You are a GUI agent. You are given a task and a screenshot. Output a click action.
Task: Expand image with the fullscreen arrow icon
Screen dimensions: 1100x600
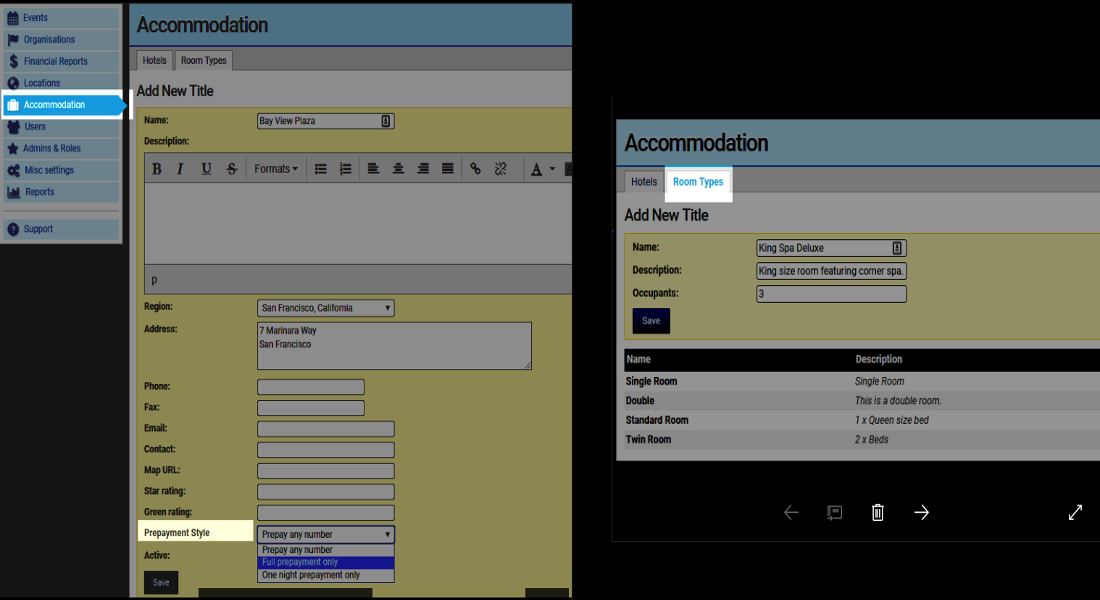1075,513
